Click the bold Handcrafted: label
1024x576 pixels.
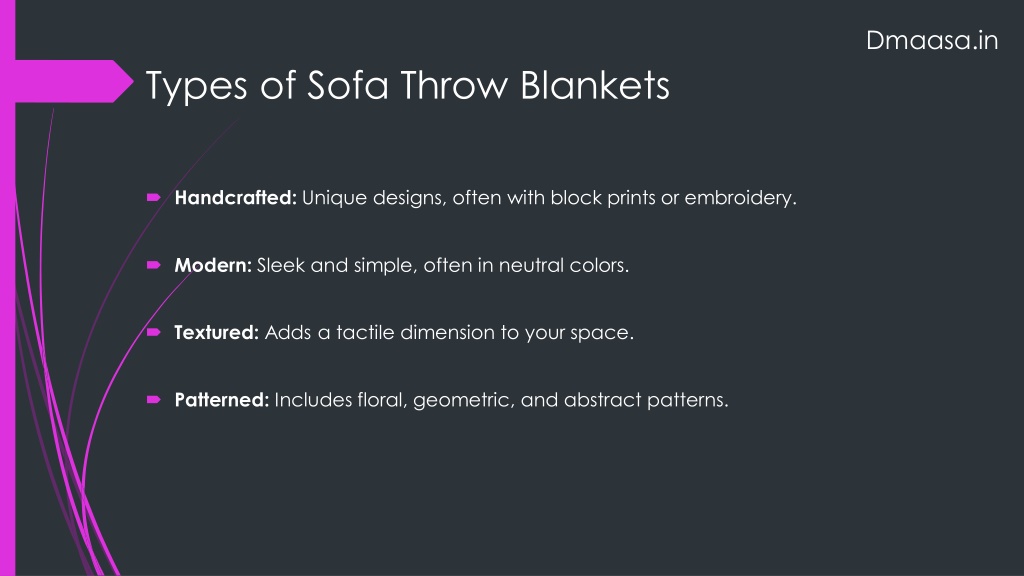tap(235, 197)
